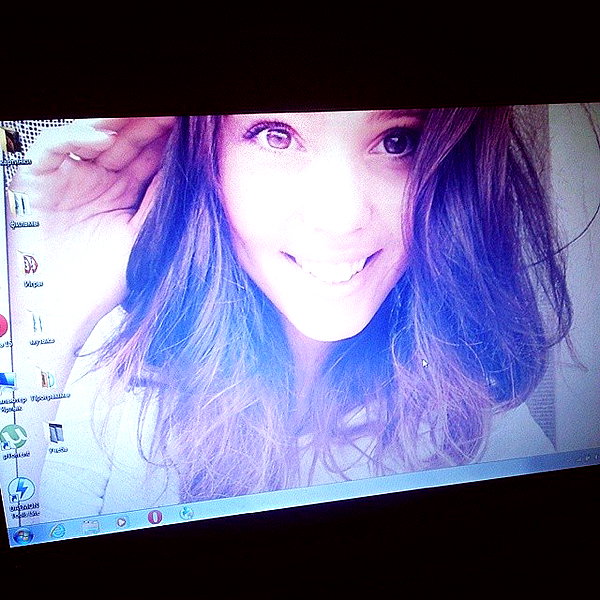Open the учеба desktop folder
Viewport: 600px width, 600px height.
58,437
